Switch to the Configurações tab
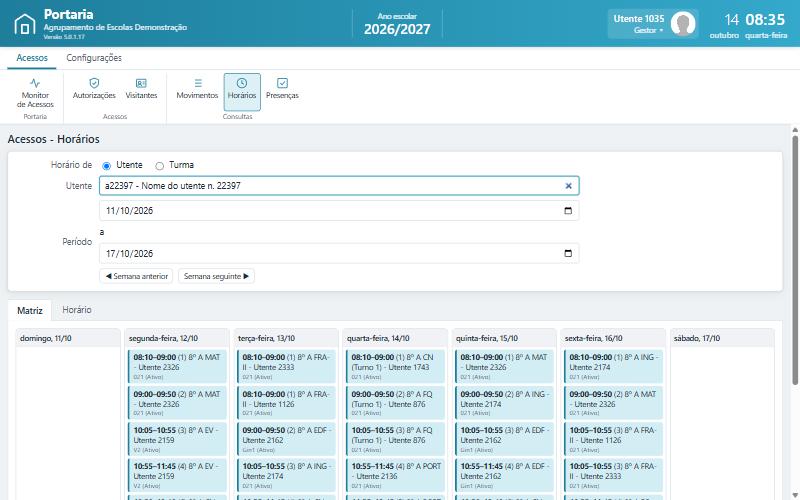 [94, 58]
